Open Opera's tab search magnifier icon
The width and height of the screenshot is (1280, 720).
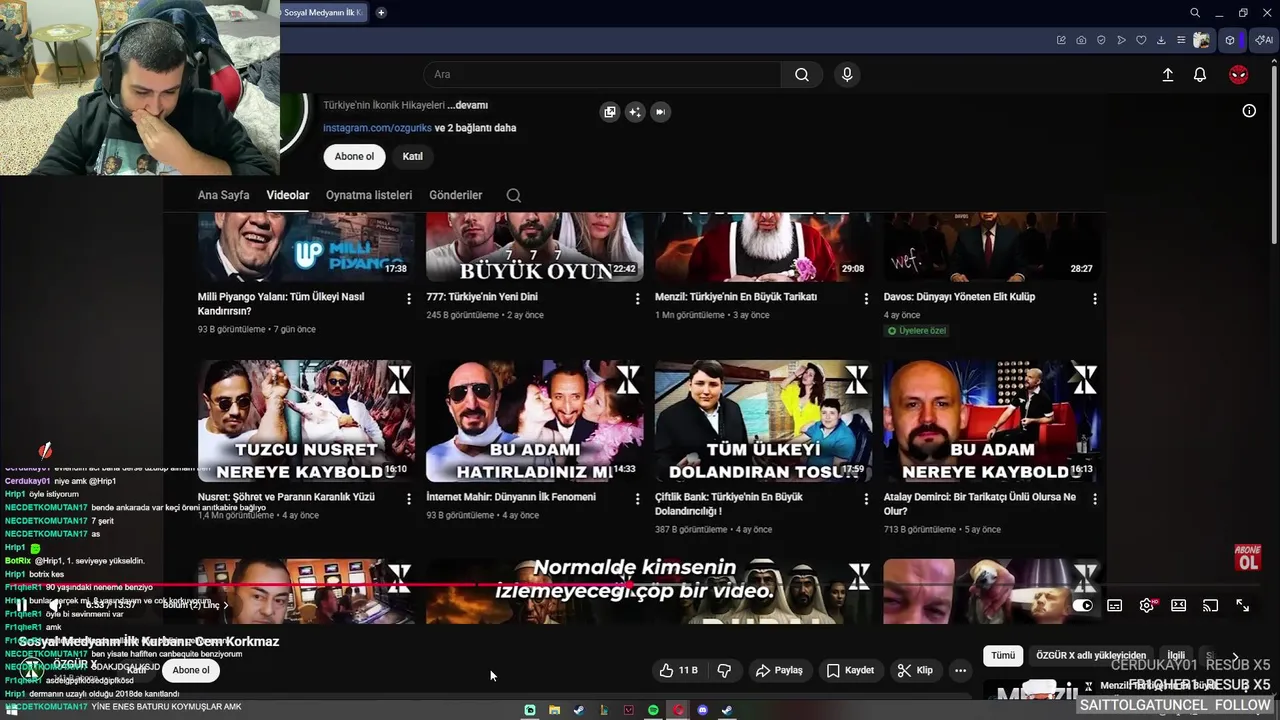point(1195,13)
